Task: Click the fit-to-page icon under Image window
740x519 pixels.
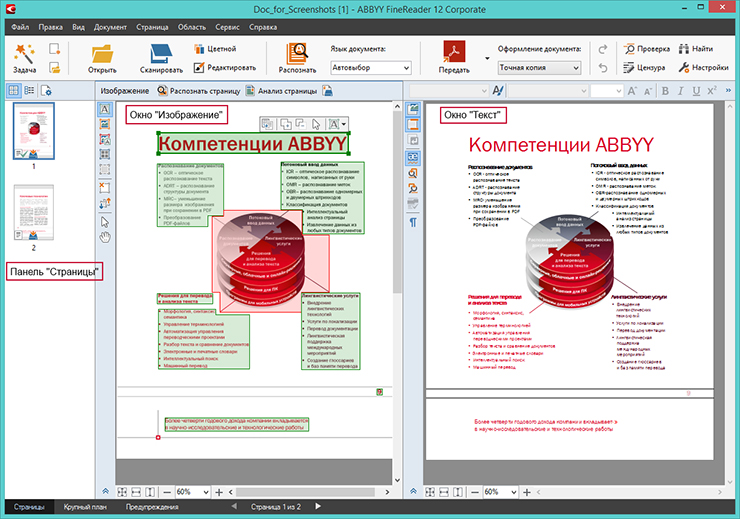Action: pyautogui.click(x=122, y=492)
